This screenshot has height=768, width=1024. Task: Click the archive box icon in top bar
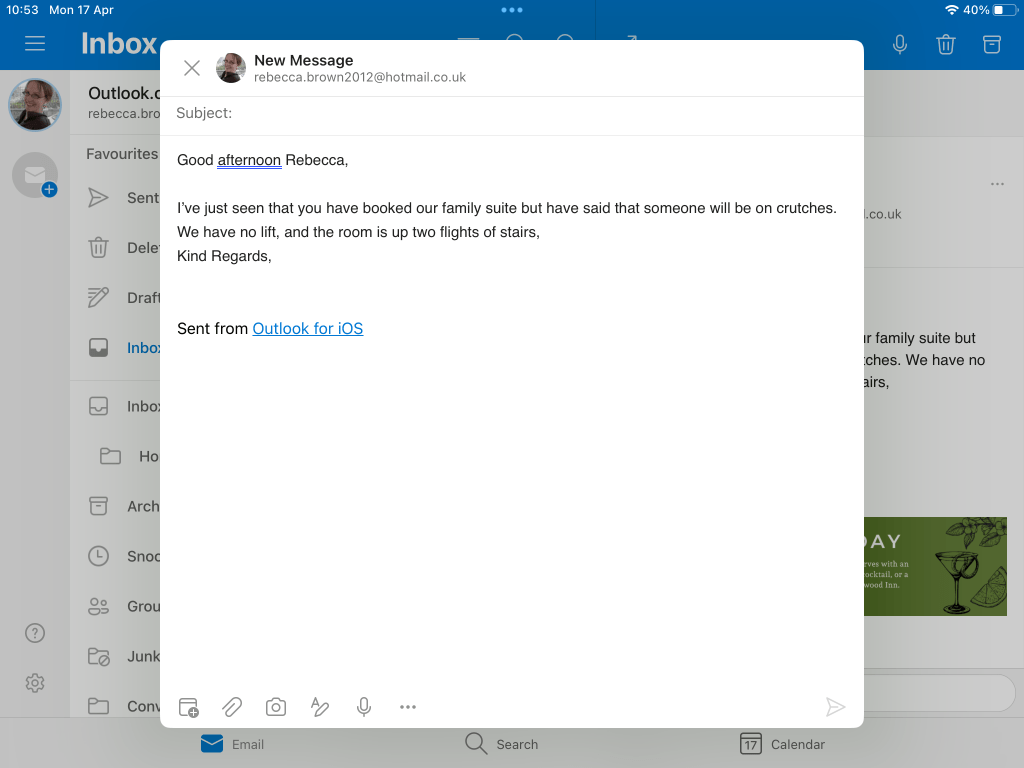pos(991,44)
